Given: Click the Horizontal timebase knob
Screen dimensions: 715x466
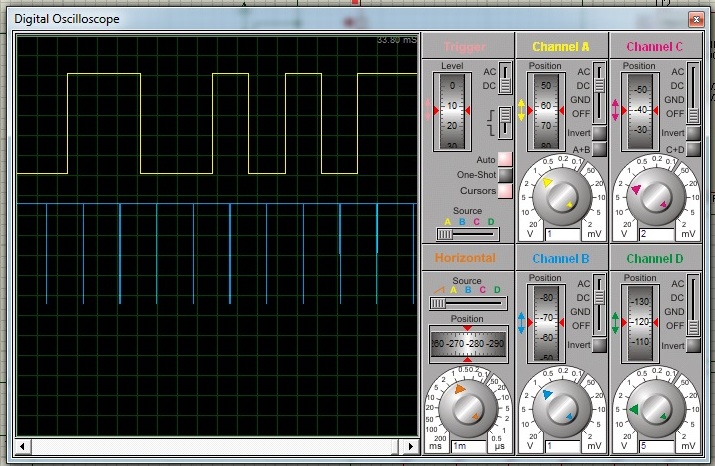Looking at the screenshot, I should click(x=468, y=409).
